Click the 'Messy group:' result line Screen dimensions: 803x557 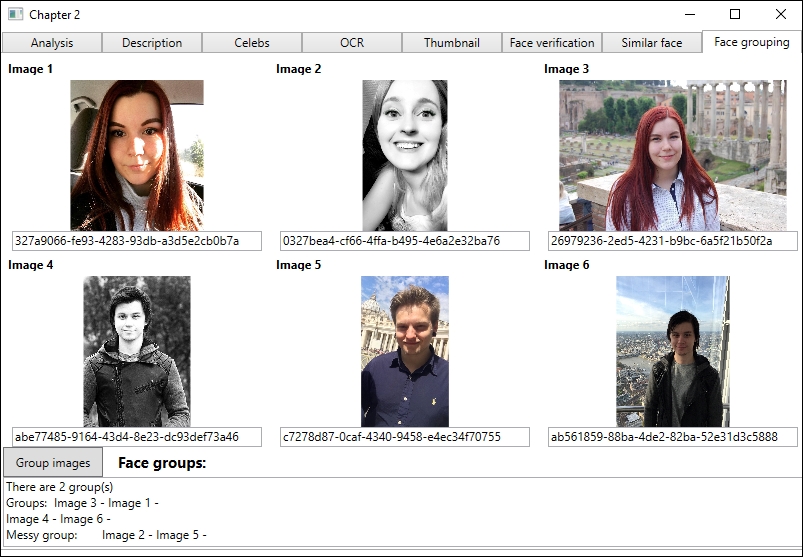[x=106, y=535]
